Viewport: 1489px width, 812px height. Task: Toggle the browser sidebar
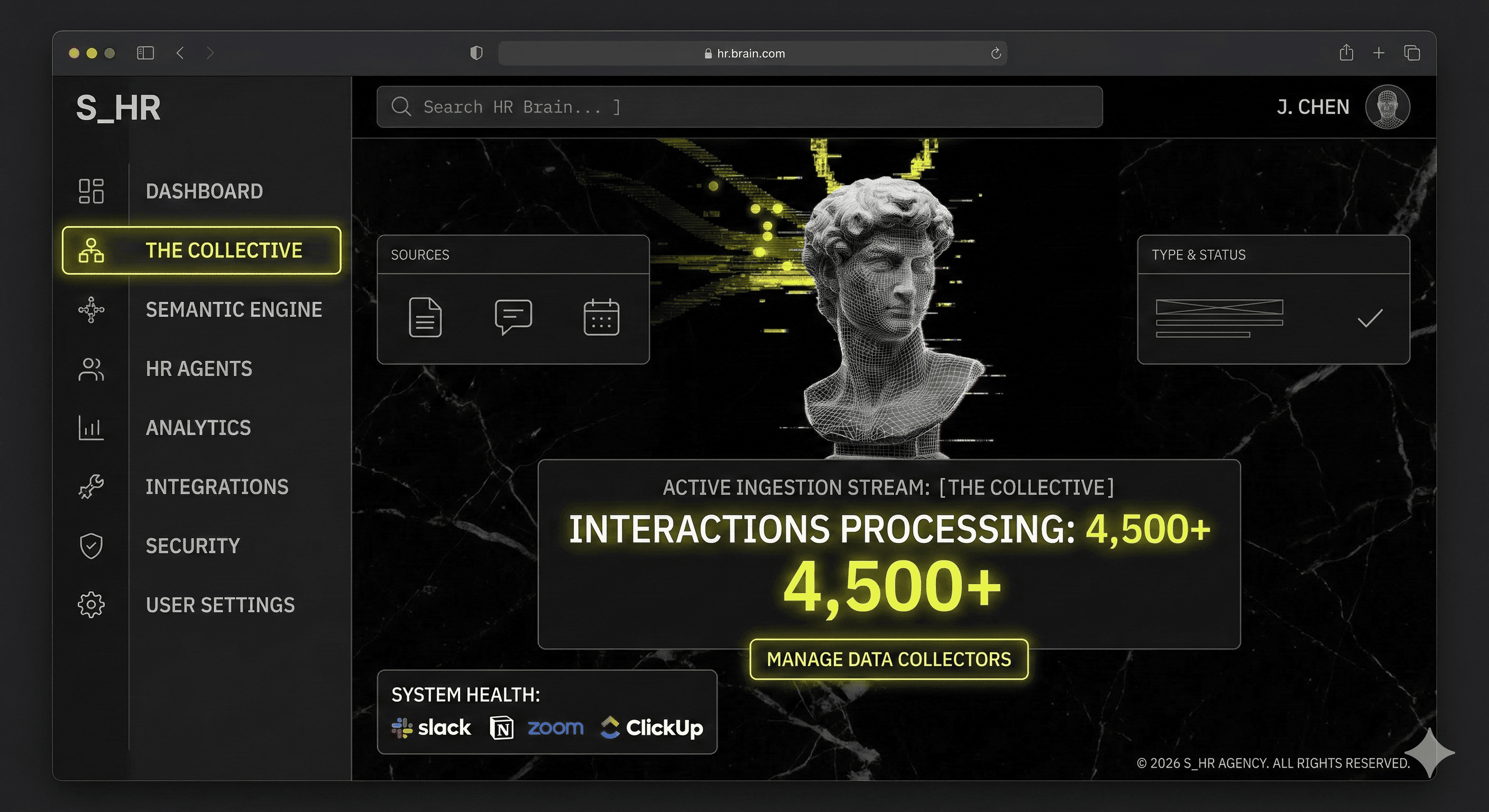click(x=145, y=53)
